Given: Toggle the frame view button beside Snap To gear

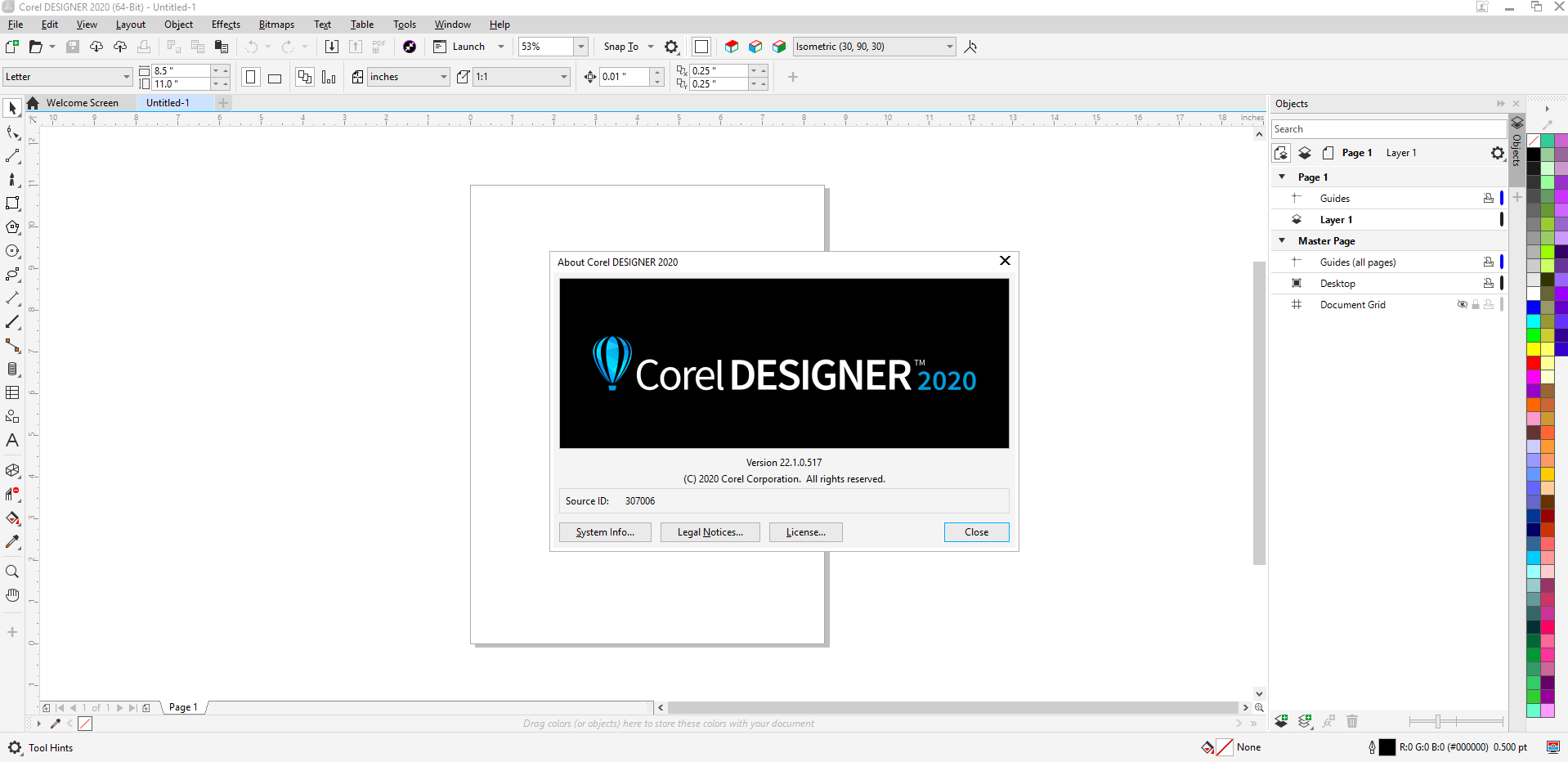Looking at the screenshot, I should [x=701, y=47].
